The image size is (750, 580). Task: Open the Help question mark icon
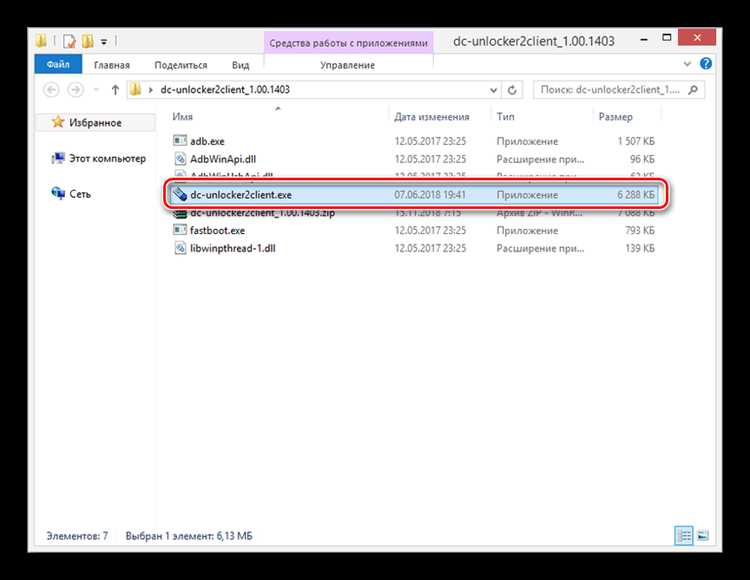[x=706, y=64]
